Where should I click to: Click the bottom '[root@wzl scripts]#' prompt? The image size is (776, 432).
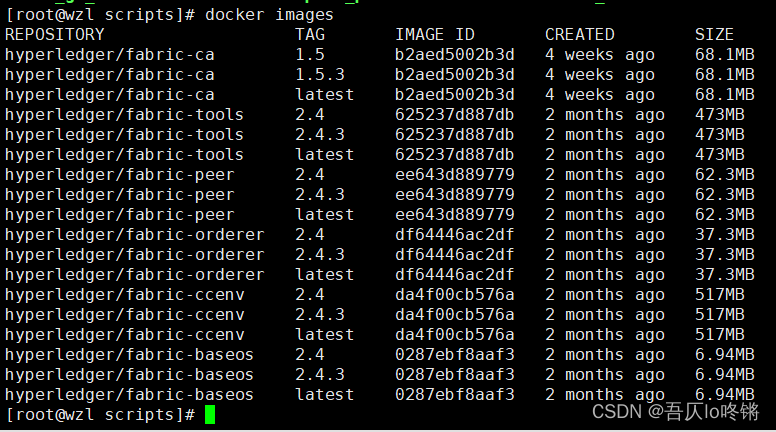[99, 415]
